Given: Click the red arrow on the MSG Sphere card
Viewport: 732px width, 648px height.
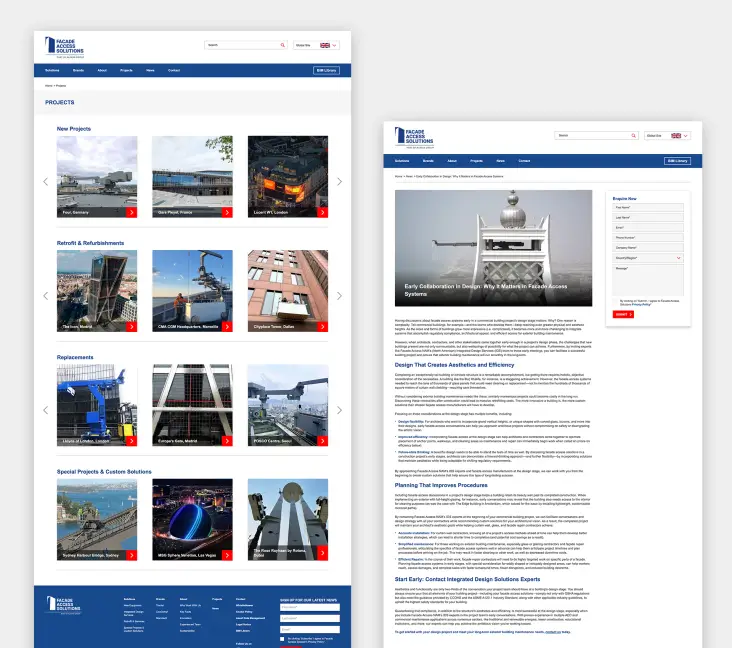Looking at the screenshot, I should click(x=227, y=554).
